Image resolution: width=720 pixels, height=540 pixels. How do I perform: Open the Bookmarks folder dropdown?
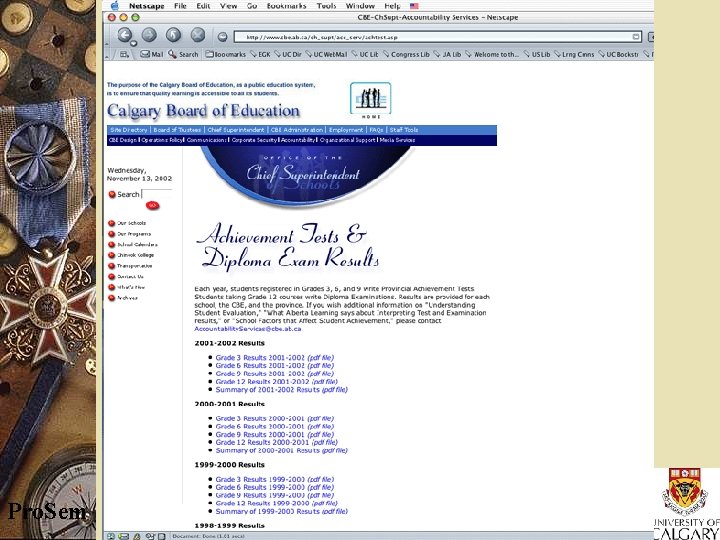pos(225,54)
